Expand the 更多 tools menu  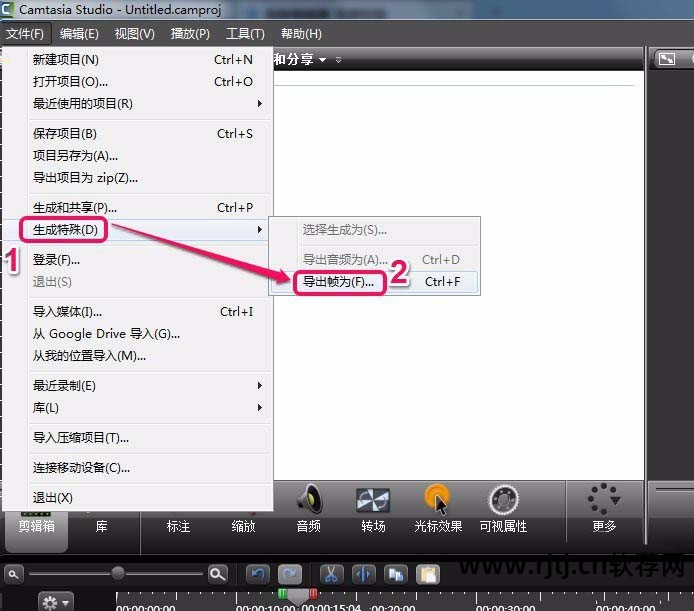[604, 509]
